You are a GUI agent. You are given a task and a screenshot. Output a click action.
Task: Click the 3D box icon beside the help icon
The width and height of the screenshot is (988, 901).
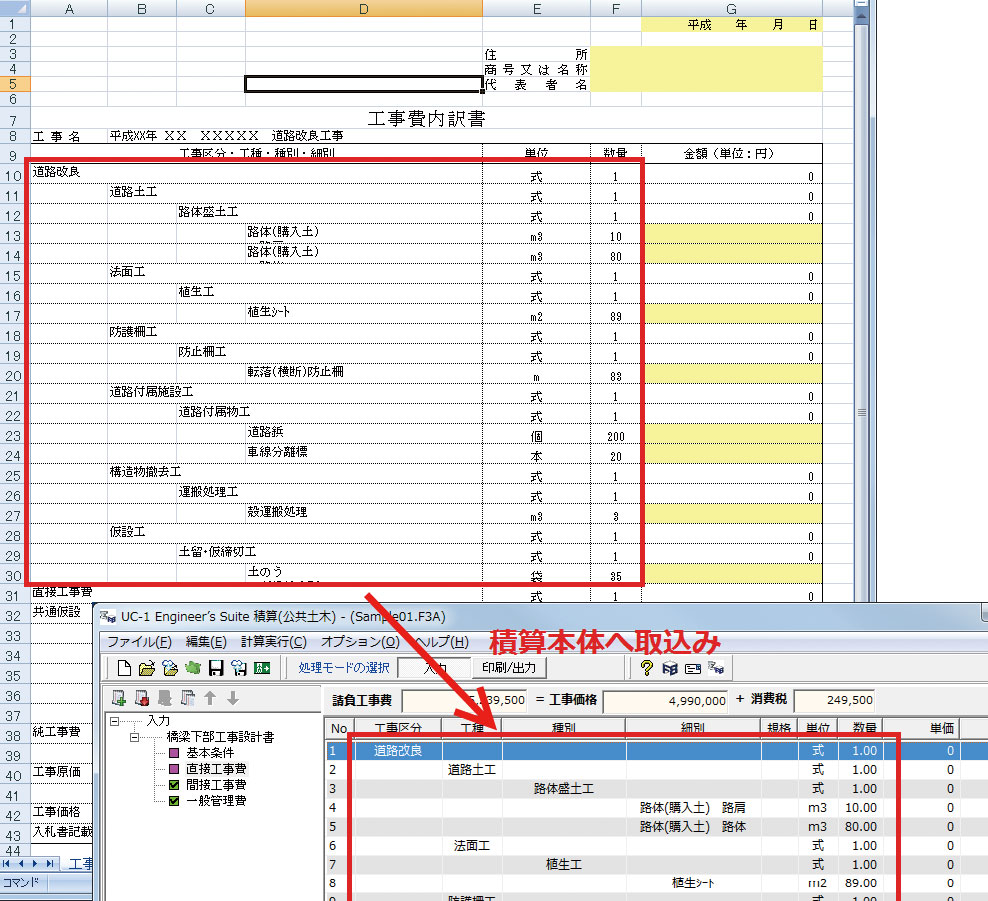[x=670, y=668]
